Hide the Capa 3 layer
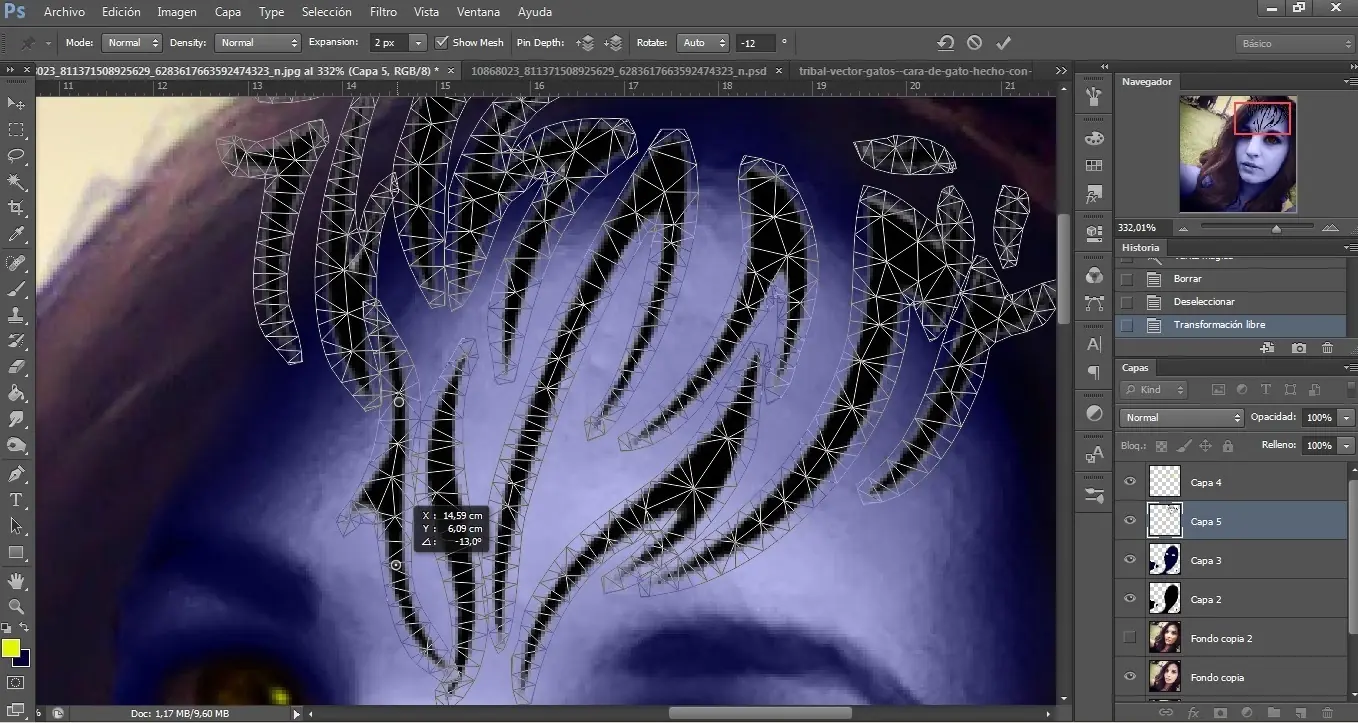Viewport: 1358px width, 723px height. point(1130,560)
